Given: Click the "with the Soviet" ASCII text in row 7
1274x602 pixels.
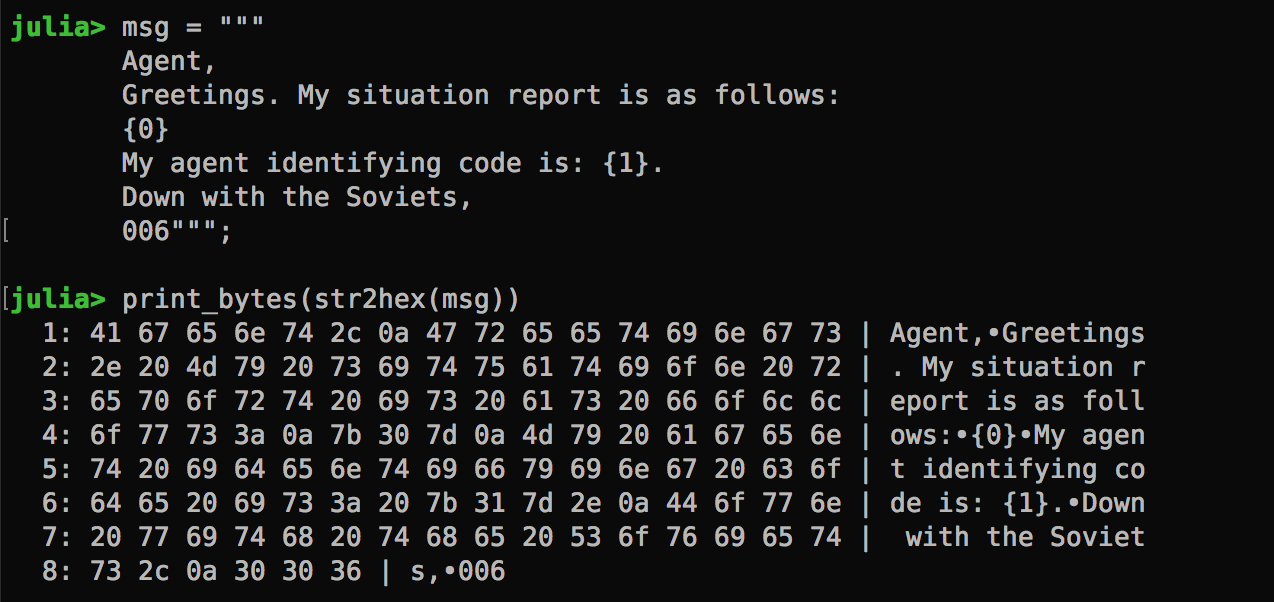Looking at the screenshot, I should pos(1024,537).
